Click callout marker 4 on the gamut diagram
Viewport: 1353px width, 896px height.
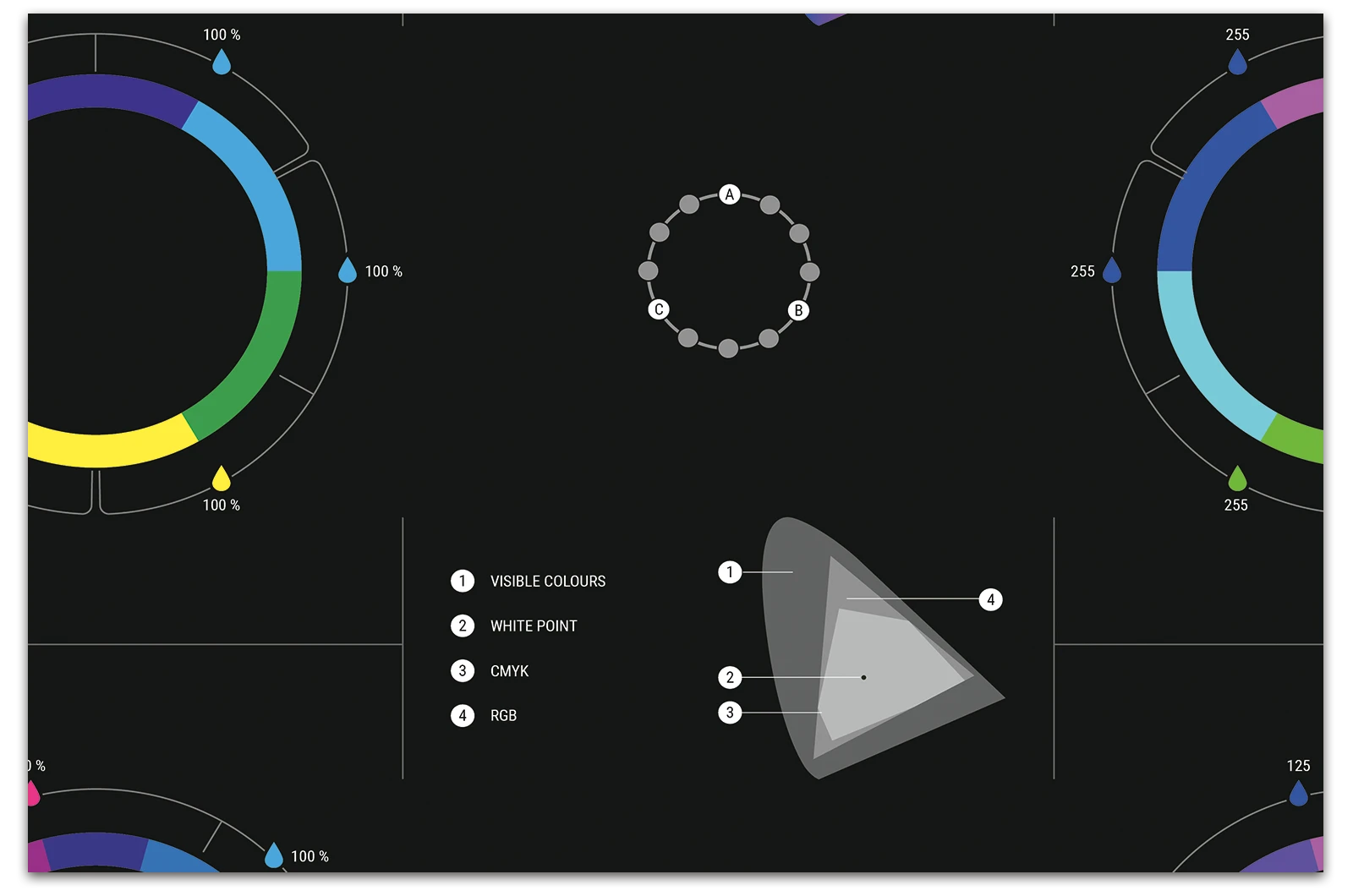tap(990, 600)
